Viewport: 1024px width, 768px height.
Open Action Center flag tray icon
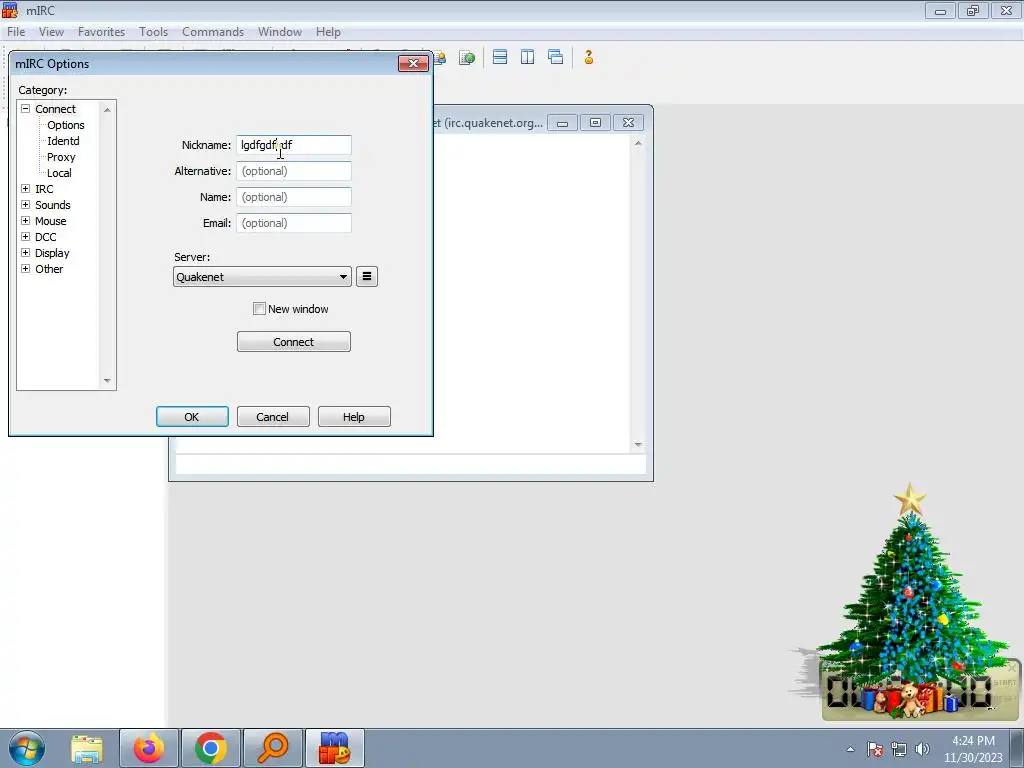tap(875, 749)
